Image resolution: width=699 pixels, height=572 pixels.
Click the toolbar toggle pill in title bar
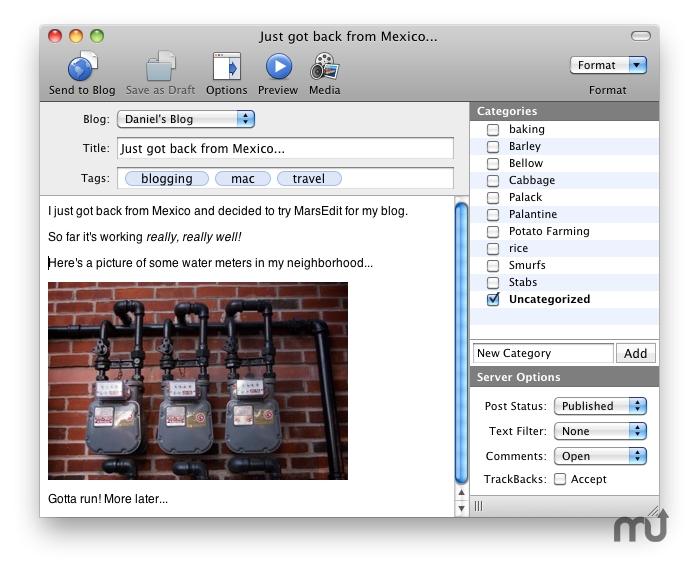pyautogui.click(x=640, y=36)
